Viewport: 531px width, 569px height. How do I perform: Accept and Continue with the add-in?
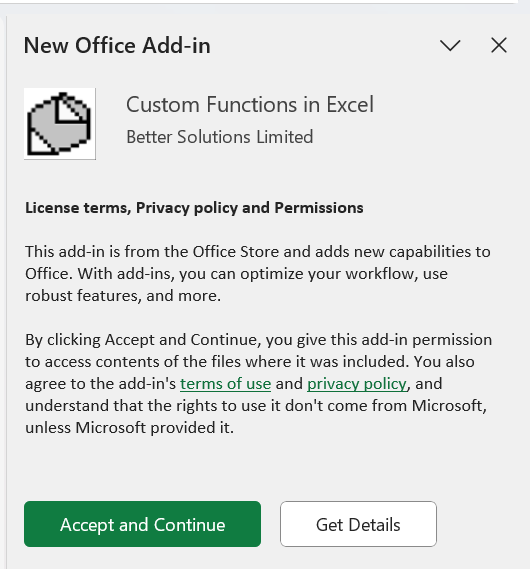[142, 524]
